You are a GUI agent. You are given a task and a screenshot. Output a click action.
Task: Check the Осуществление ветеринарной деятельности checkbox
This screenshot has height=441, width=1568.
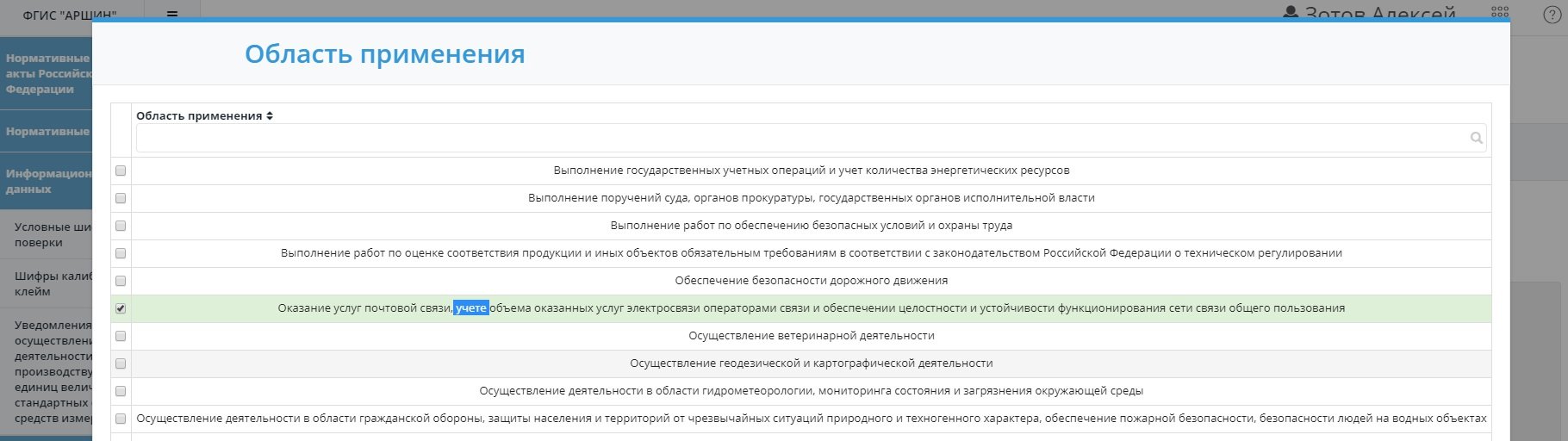pos(121,336)
